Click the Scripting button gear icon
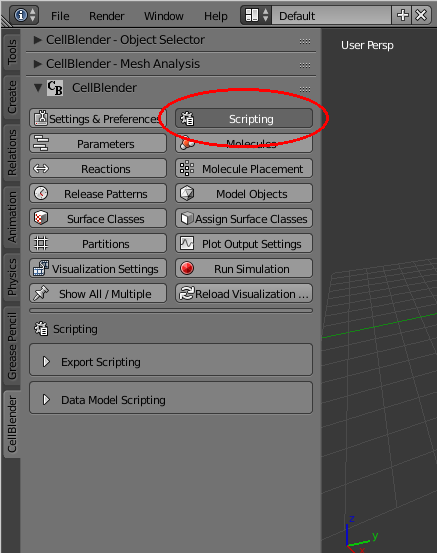437x553 pixels. tap(187, 118)
